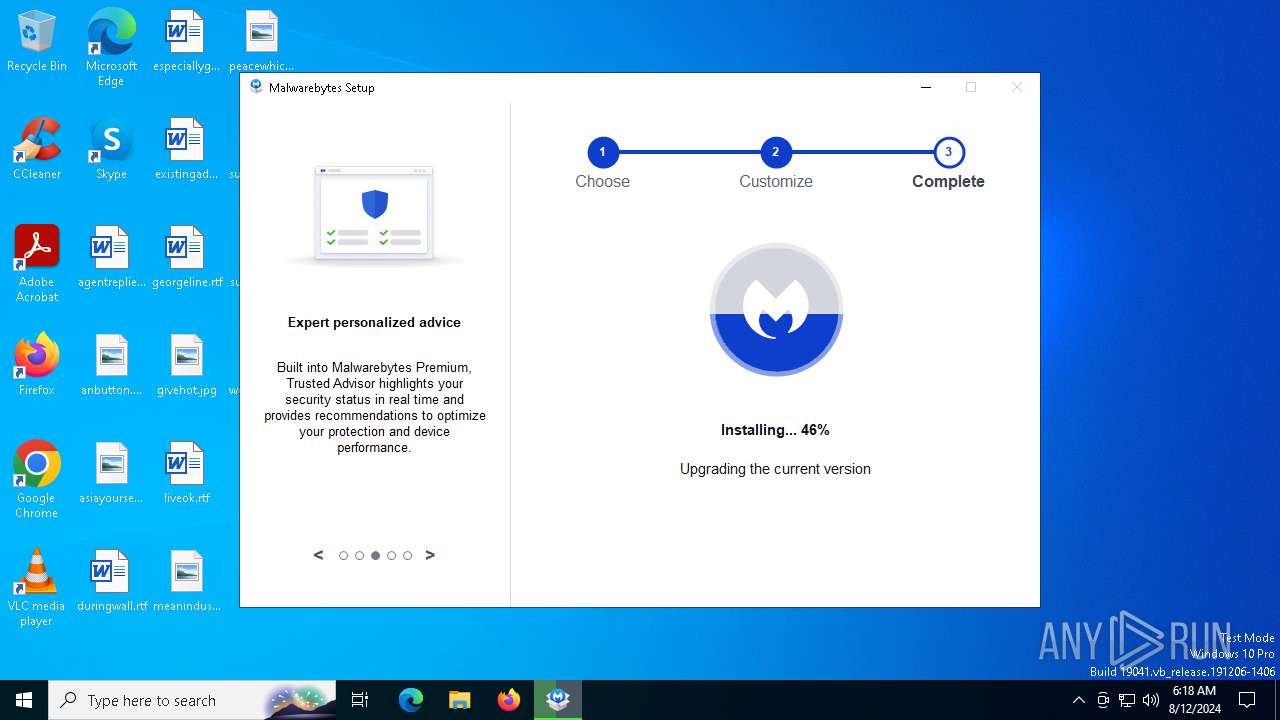Click the shield illustration in setup
Viewport: 1280px width, 720px height.
[x=375, y=214]
